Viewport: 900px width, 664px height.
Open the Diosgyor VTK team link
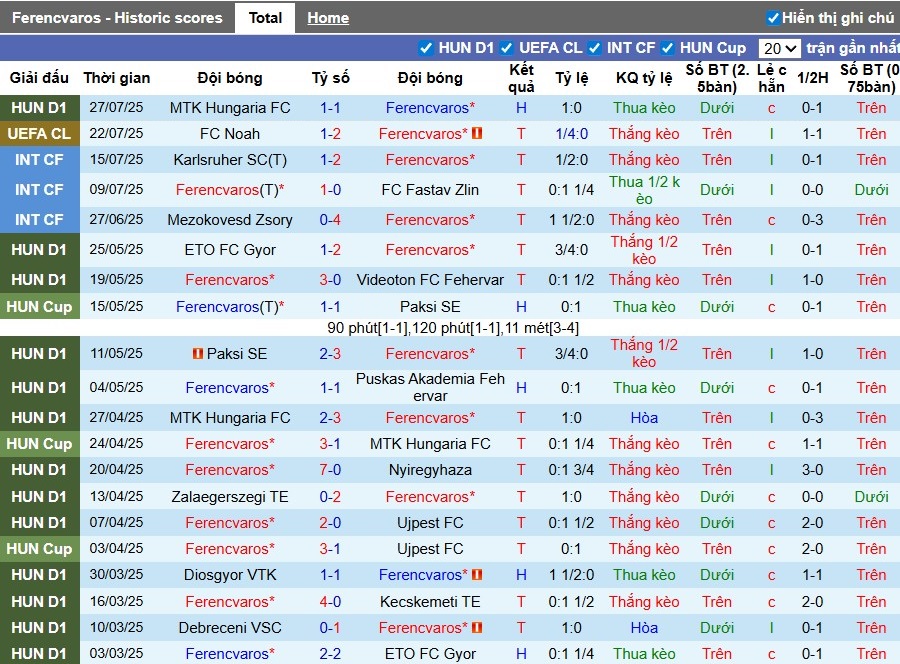point(230,574)
